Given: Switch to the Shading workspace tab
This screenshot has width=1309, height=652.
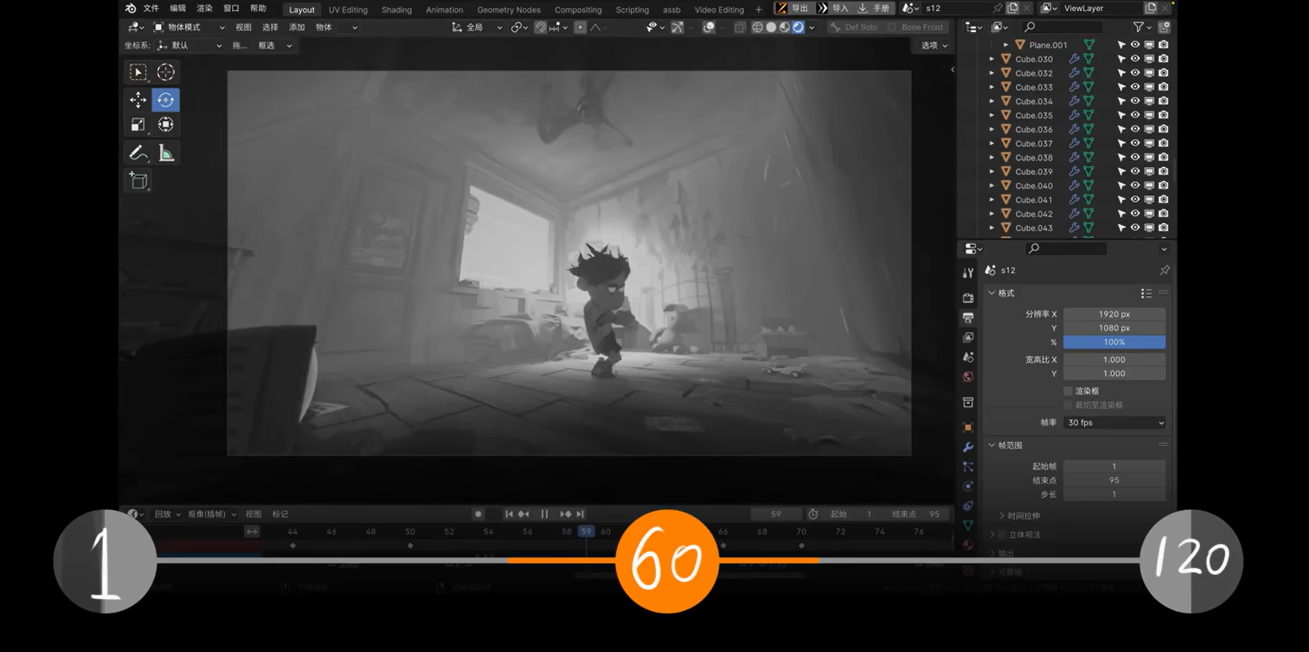Looking at the screenshot, I should pos(396,10).
